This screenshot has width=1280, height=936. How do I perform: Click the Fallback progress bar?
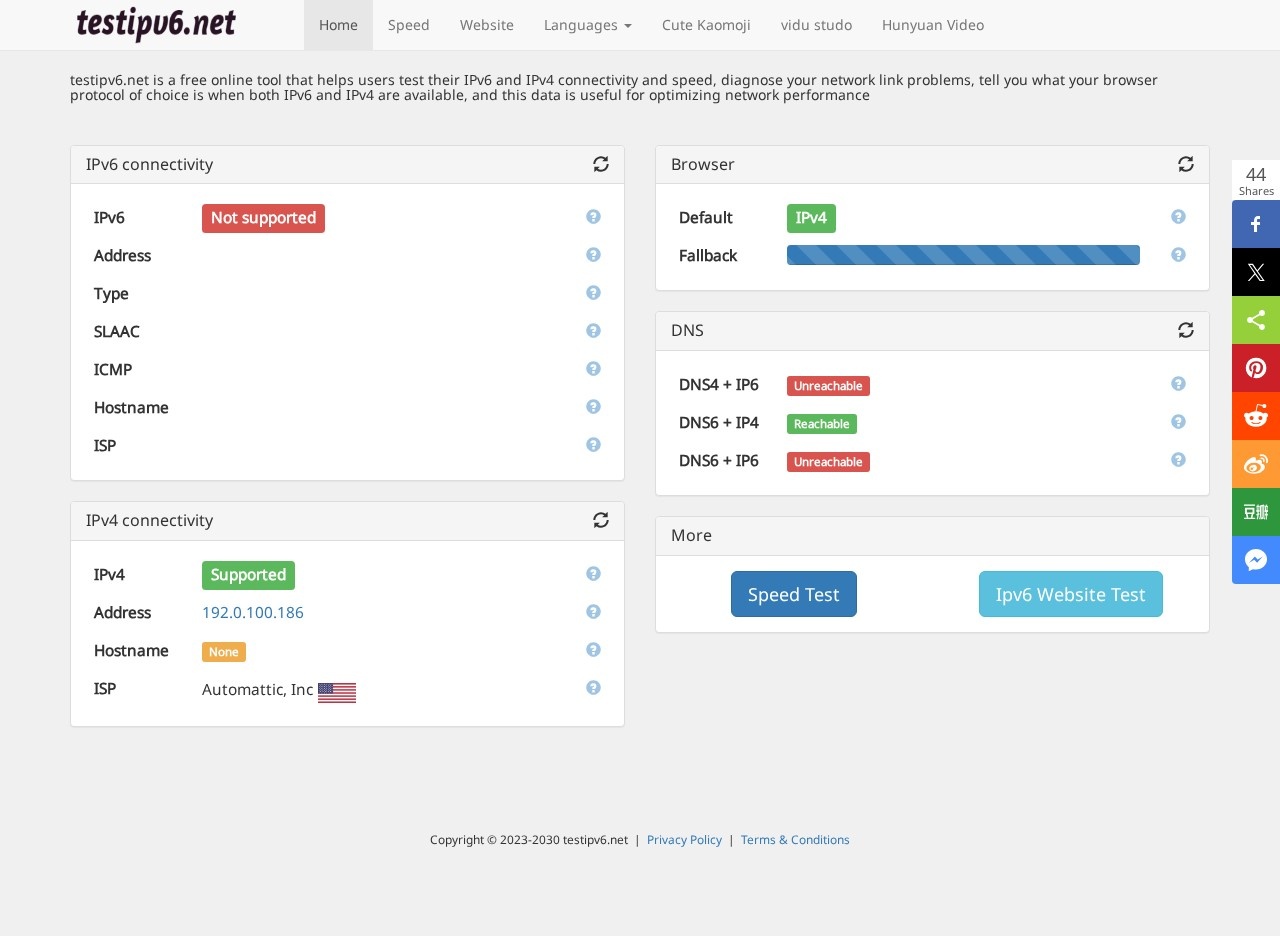click(963, 255)
